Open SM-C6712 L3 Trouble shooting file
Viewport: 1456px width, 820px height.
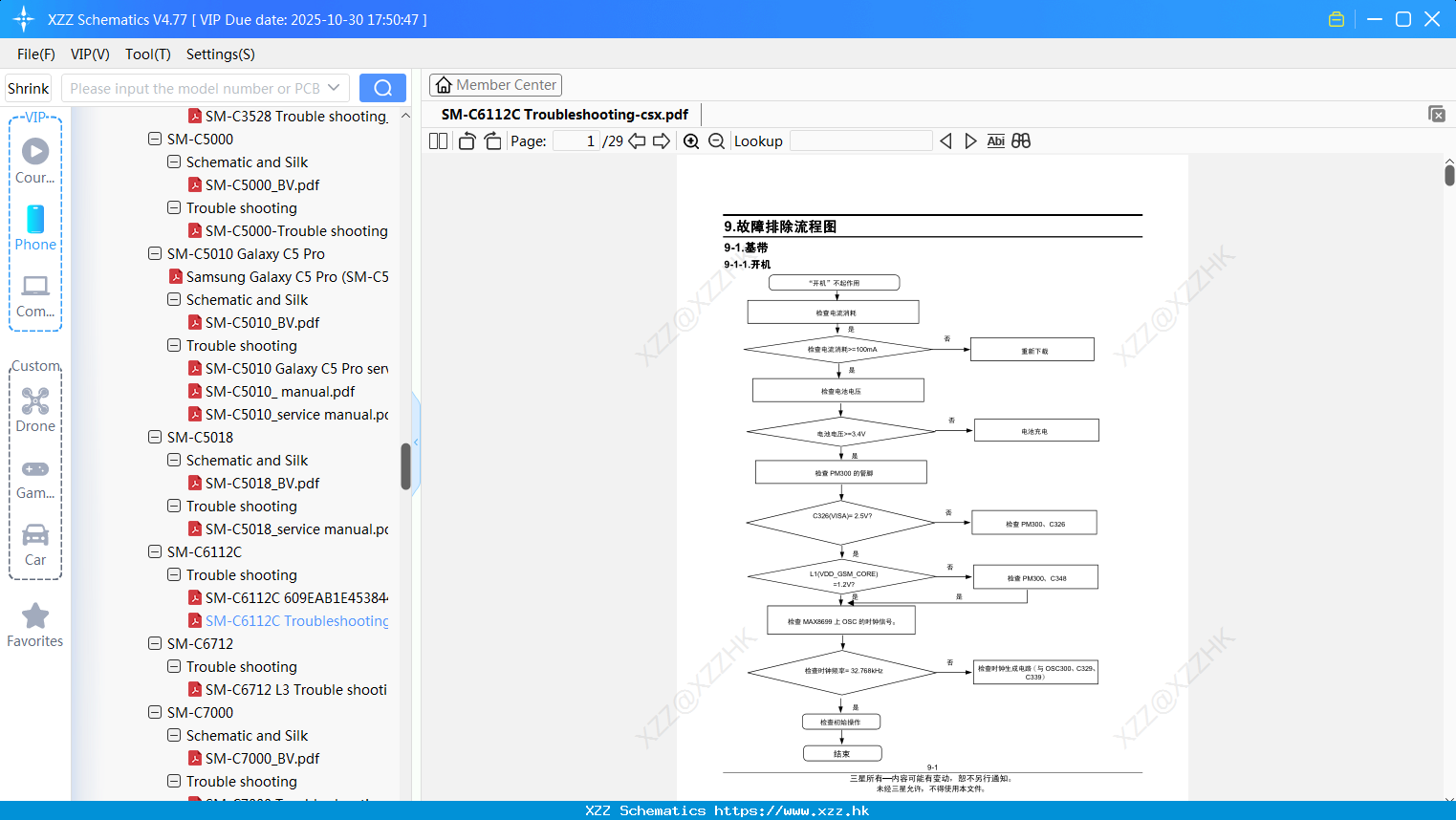tap(295, 689)
